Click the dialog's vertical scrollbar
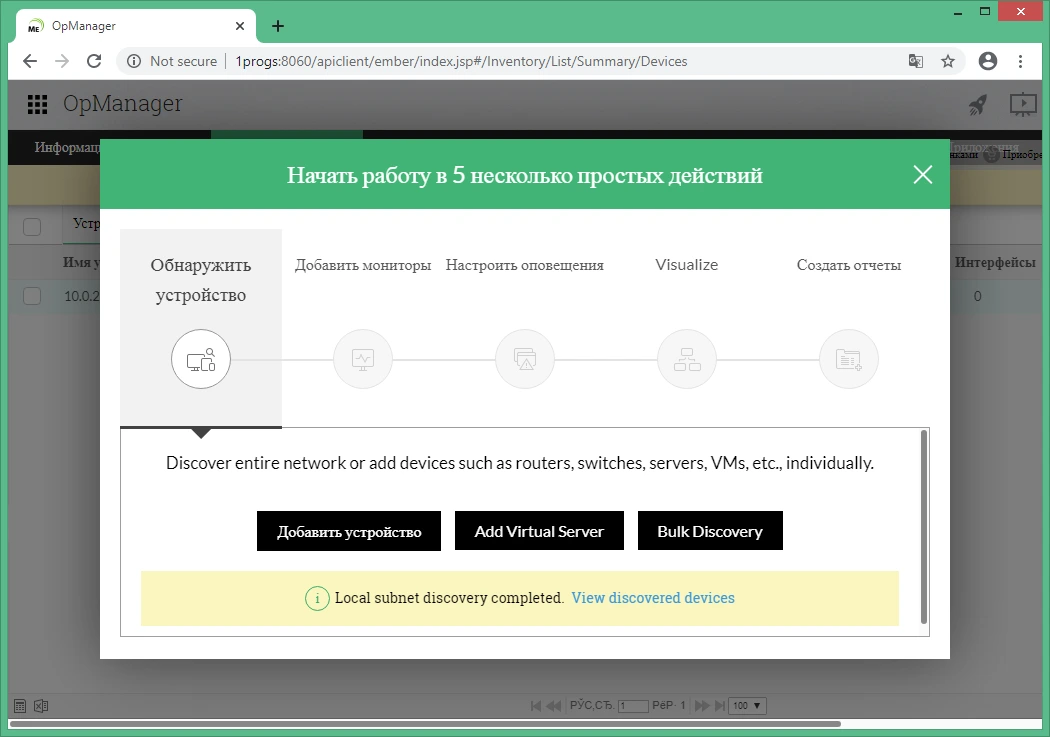1050x737 pixels. 924,527
